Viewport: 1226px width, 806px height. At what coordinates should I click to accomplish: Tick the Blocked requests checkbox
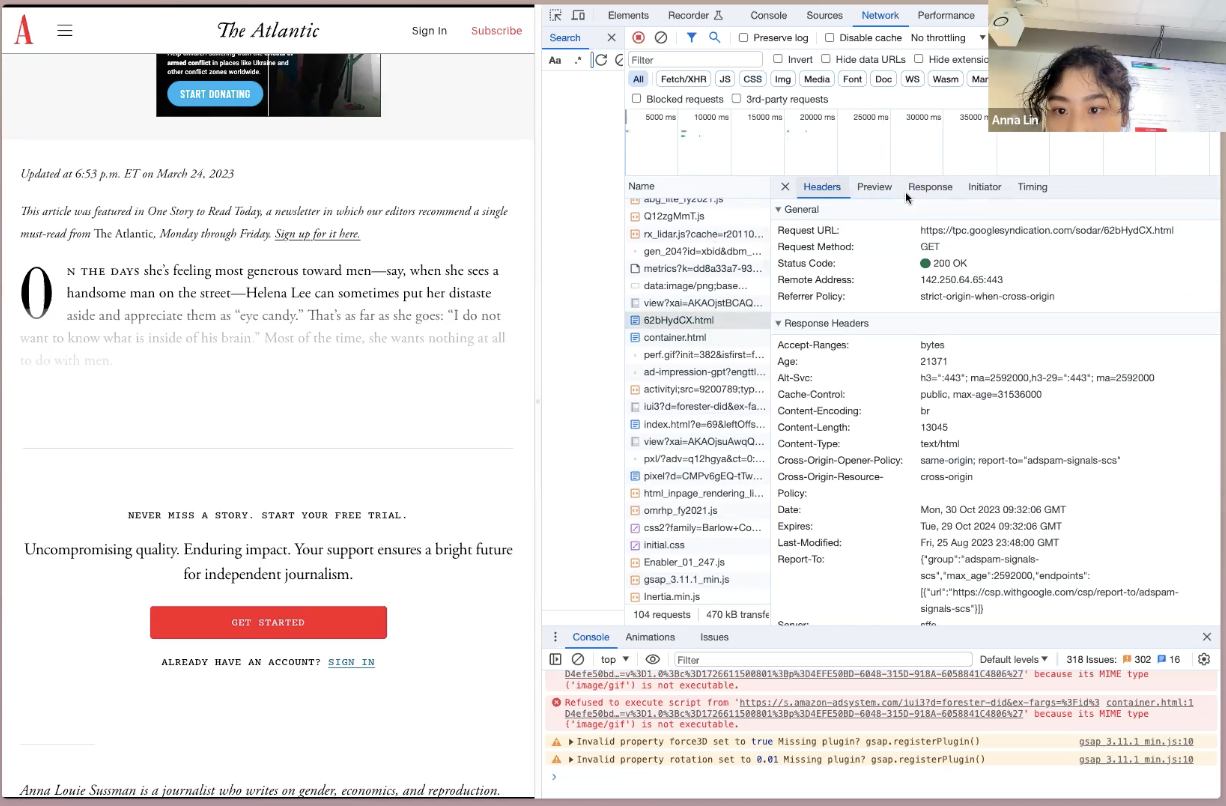(x=637, y=99)
